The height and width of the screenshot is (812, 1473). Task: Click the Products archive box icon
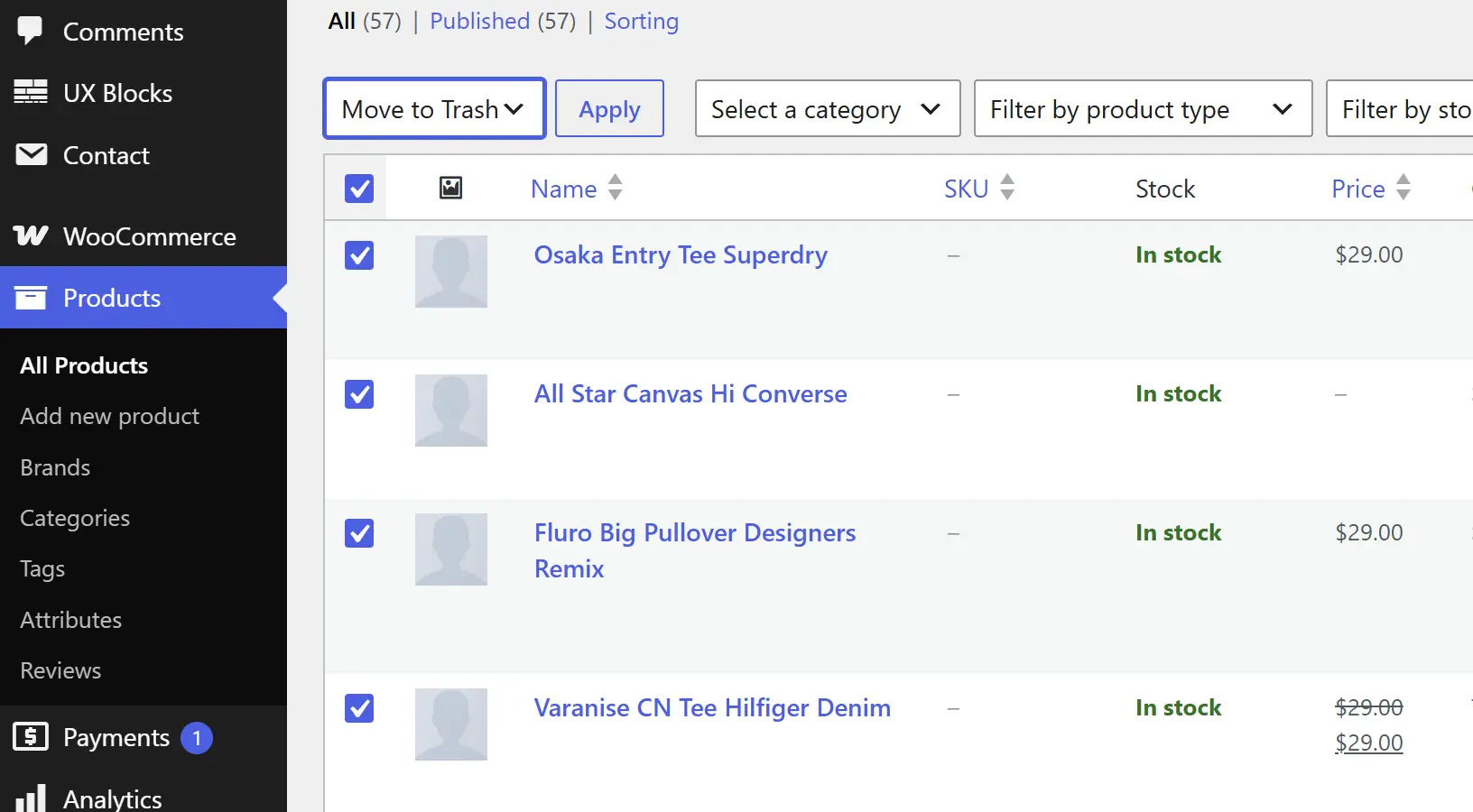(31, 298)
